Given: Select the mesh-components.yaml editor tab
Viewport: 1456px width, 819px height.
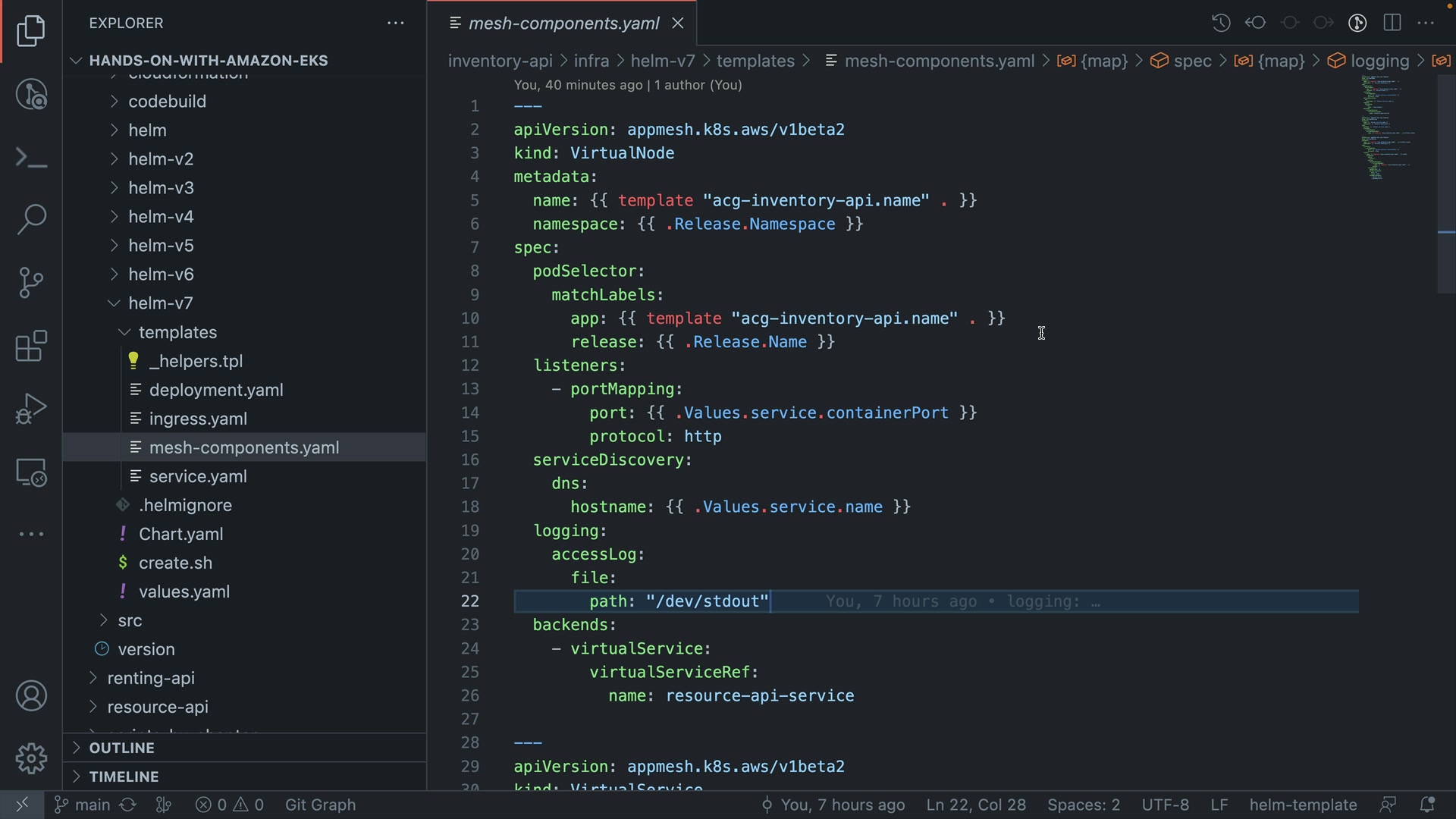Looking at the screenshot, I should point(563,24).
